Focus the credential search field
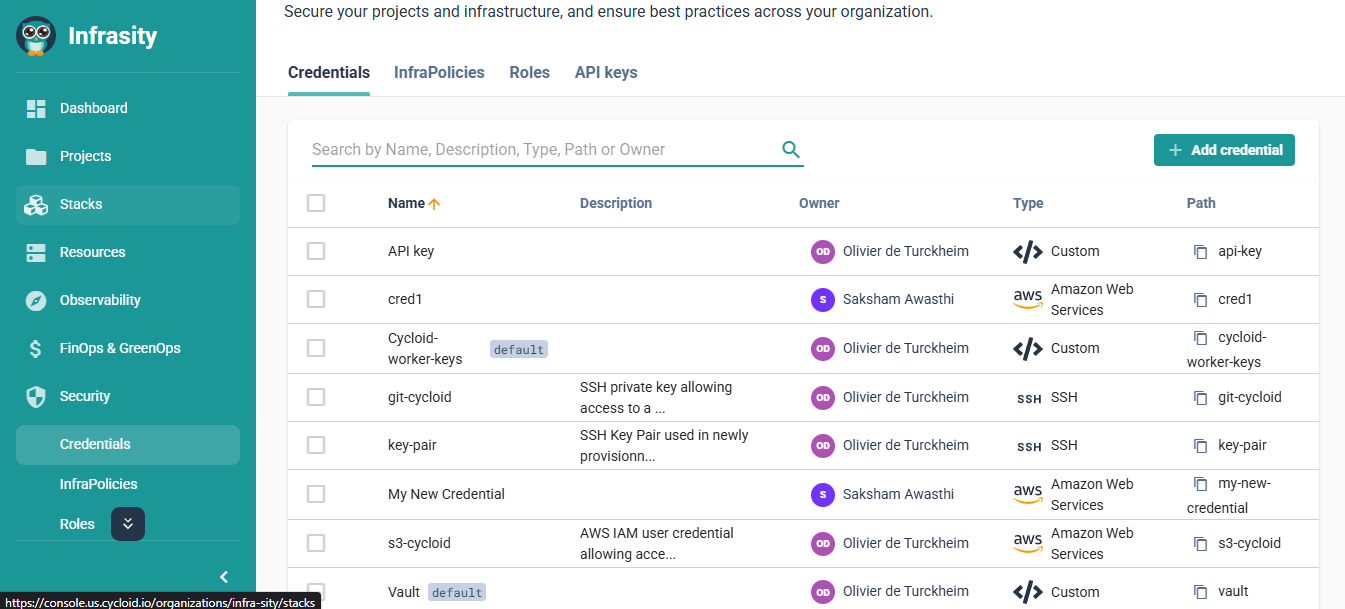This screenshot has height=609, width=1345. click(x=540, y=150)
